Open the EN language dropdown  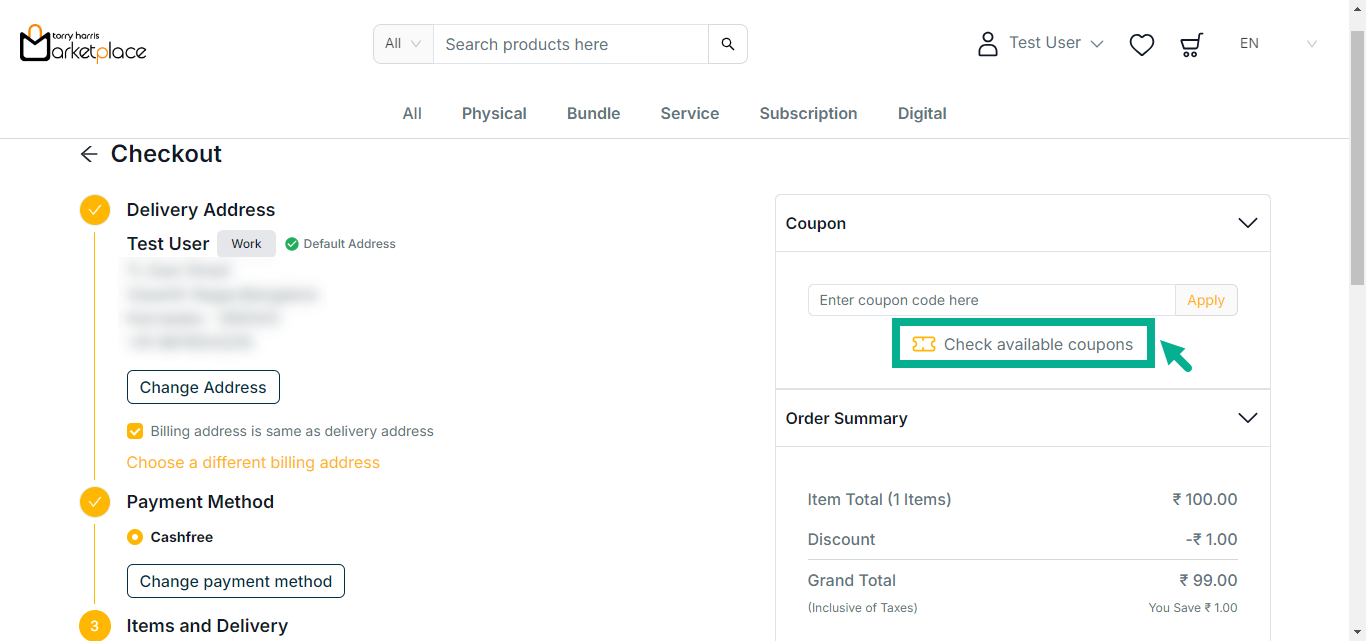click(1278, 44)
